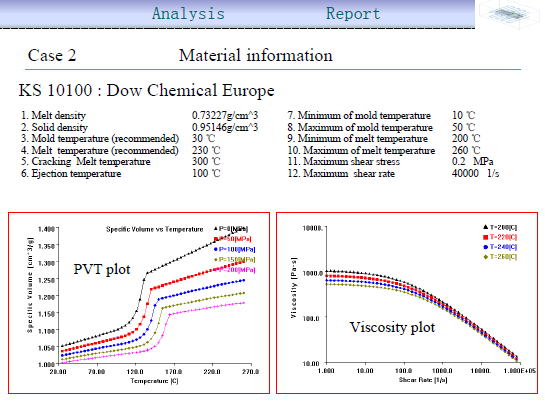Click the 270.0 temperature axis tick
The width and height of the screenshot is (545, 405).
pyautogui.click(x=250, y=372)
